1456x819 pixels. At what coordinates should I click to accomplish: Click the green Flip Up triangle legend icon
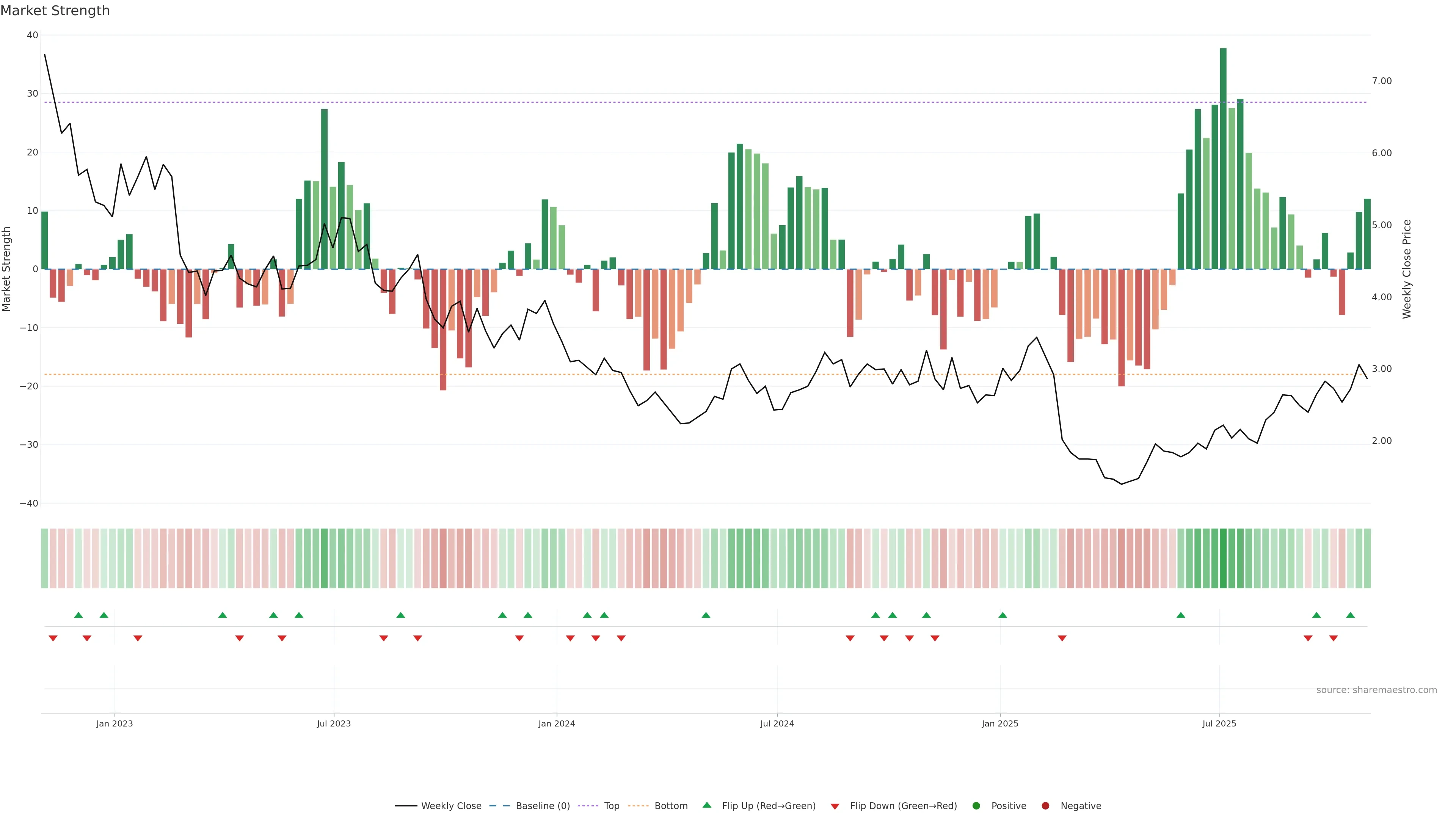[706, 805]
